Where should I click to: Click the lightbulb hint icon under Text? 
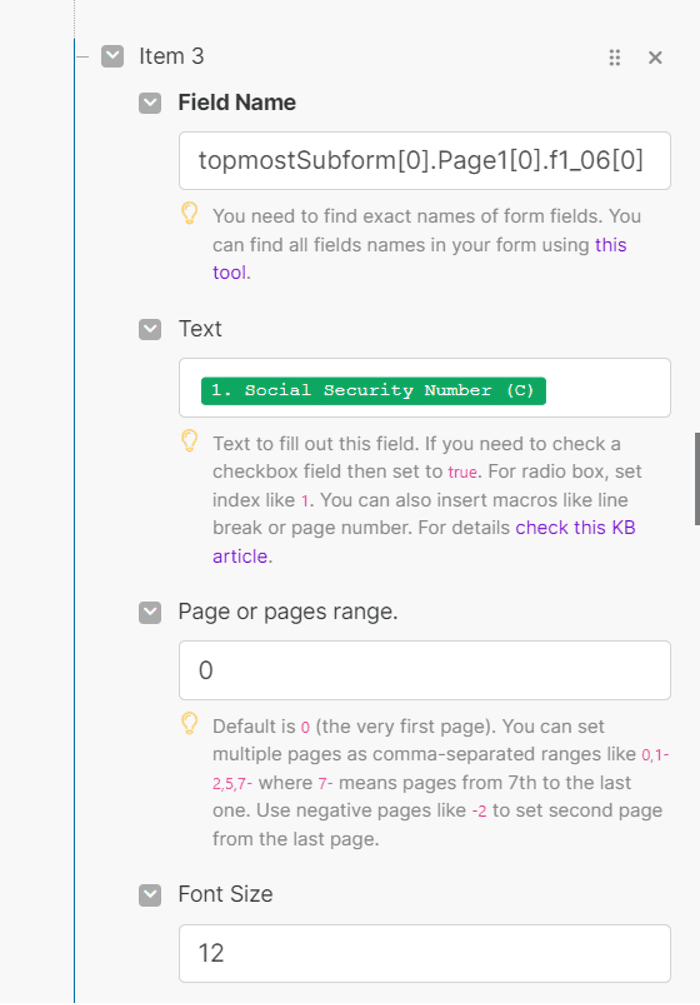coord(190,440)
